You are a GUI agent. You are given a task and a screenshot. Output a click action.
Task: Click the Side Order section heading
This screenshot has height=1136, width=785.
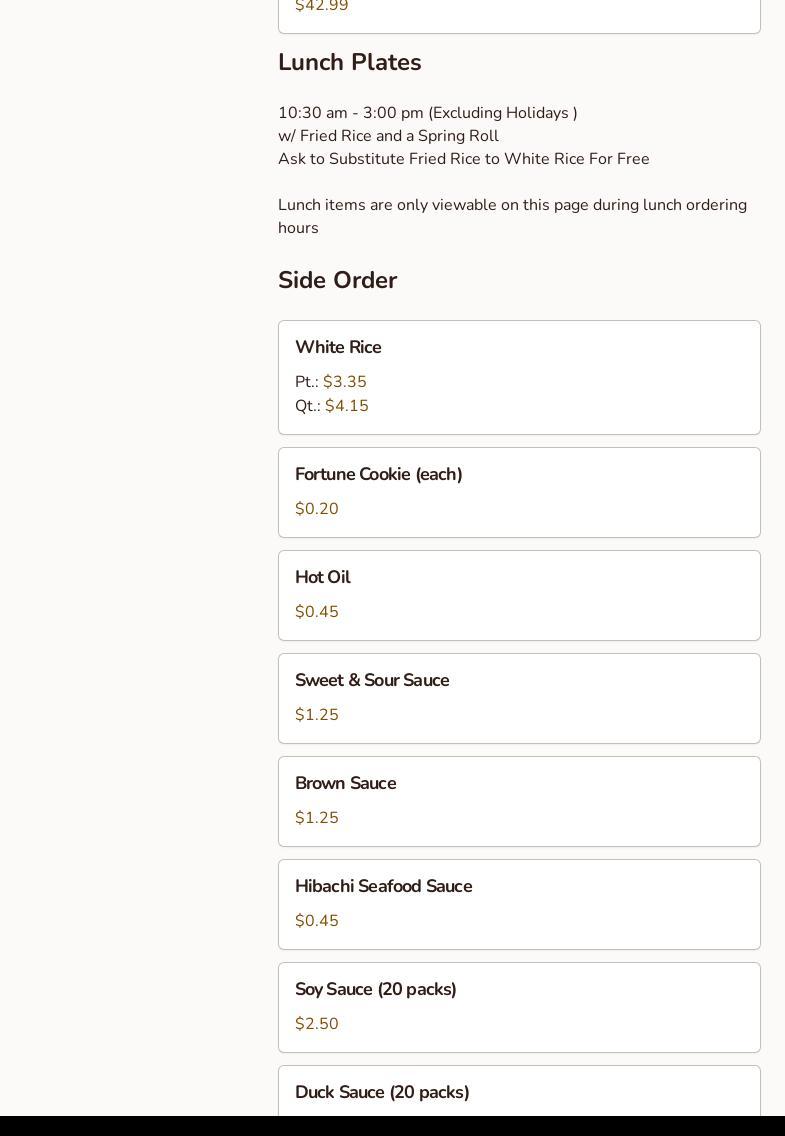click(x=337, y=280)
